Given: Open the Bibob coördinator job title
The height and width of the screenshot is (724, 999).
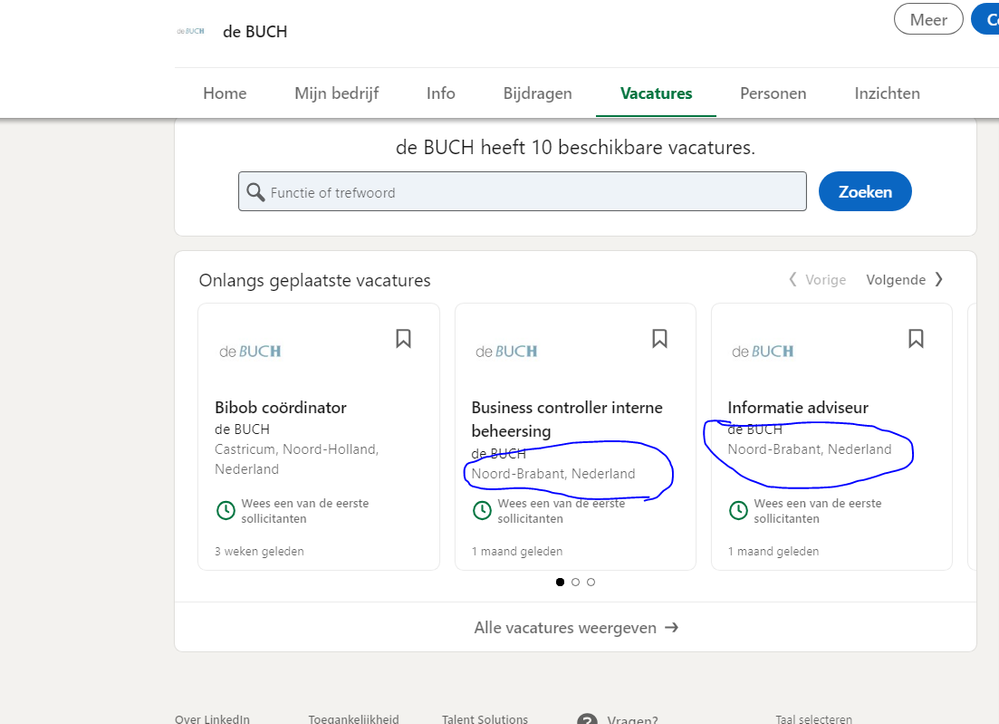Looking at the screenshot, I should [281, 407].
